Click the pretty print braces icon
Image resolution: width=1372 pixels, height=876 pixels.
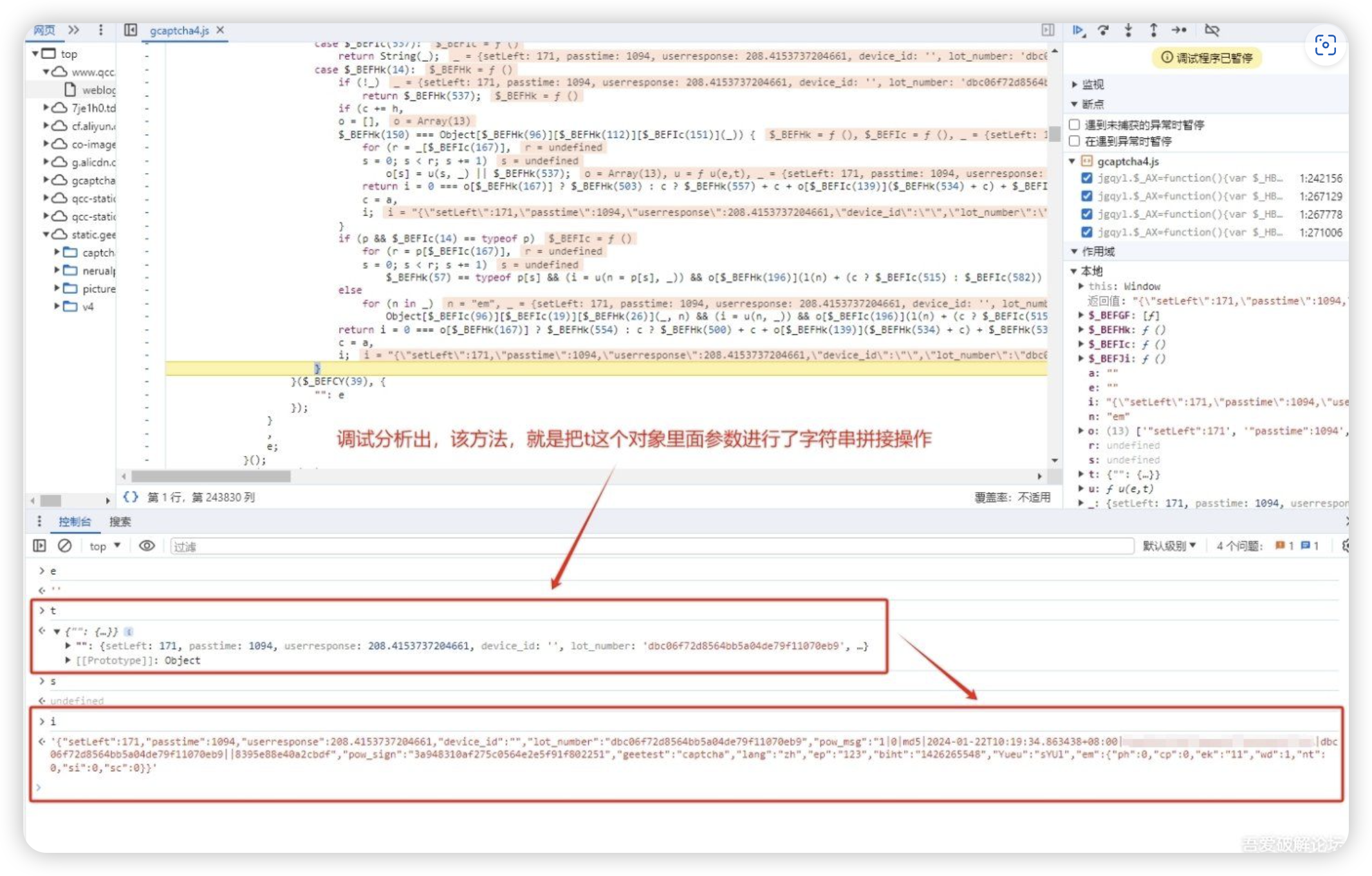click(x=131, y=497)
